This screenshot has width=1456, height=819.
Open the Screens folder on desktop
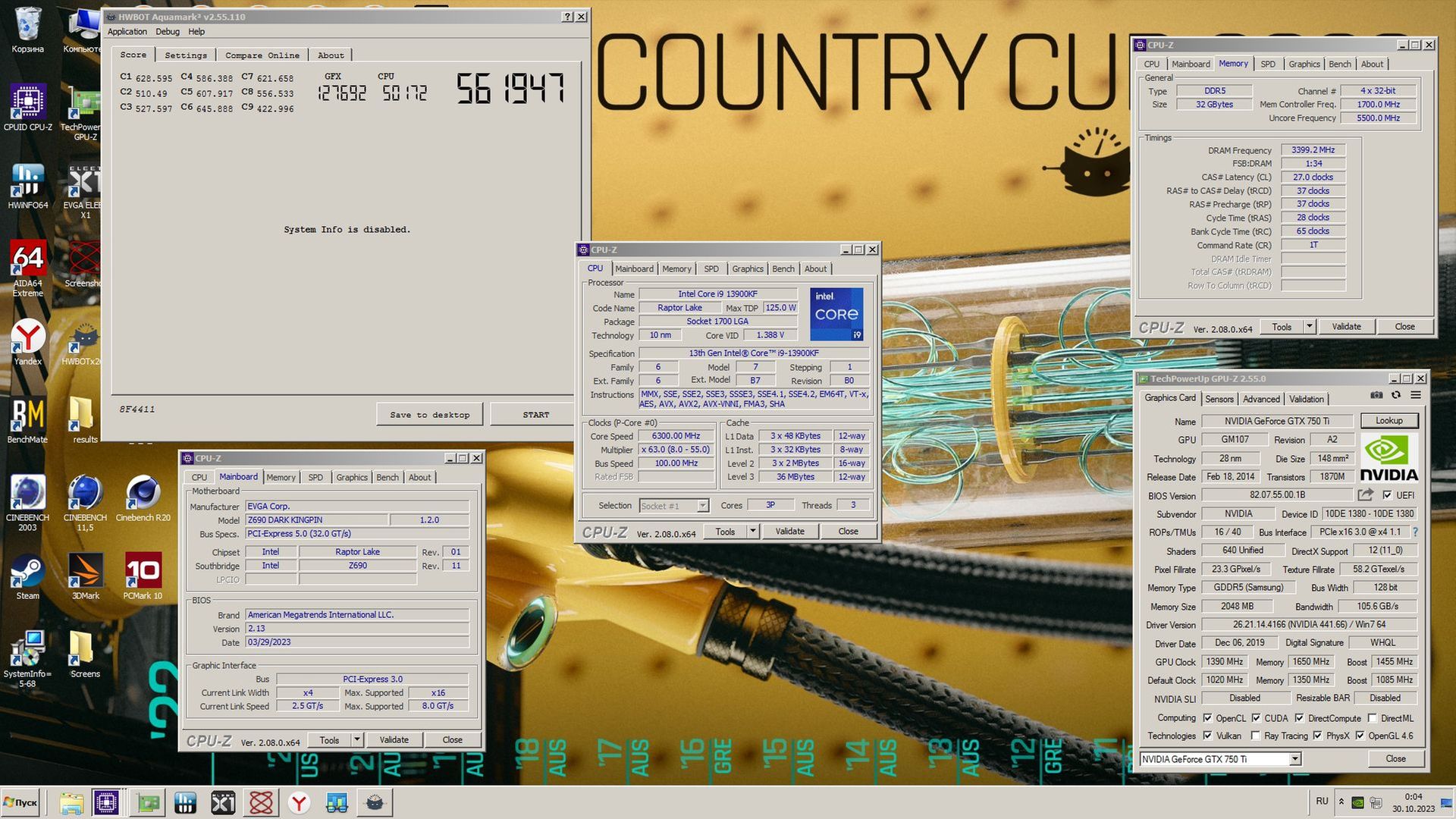(85, 654)
